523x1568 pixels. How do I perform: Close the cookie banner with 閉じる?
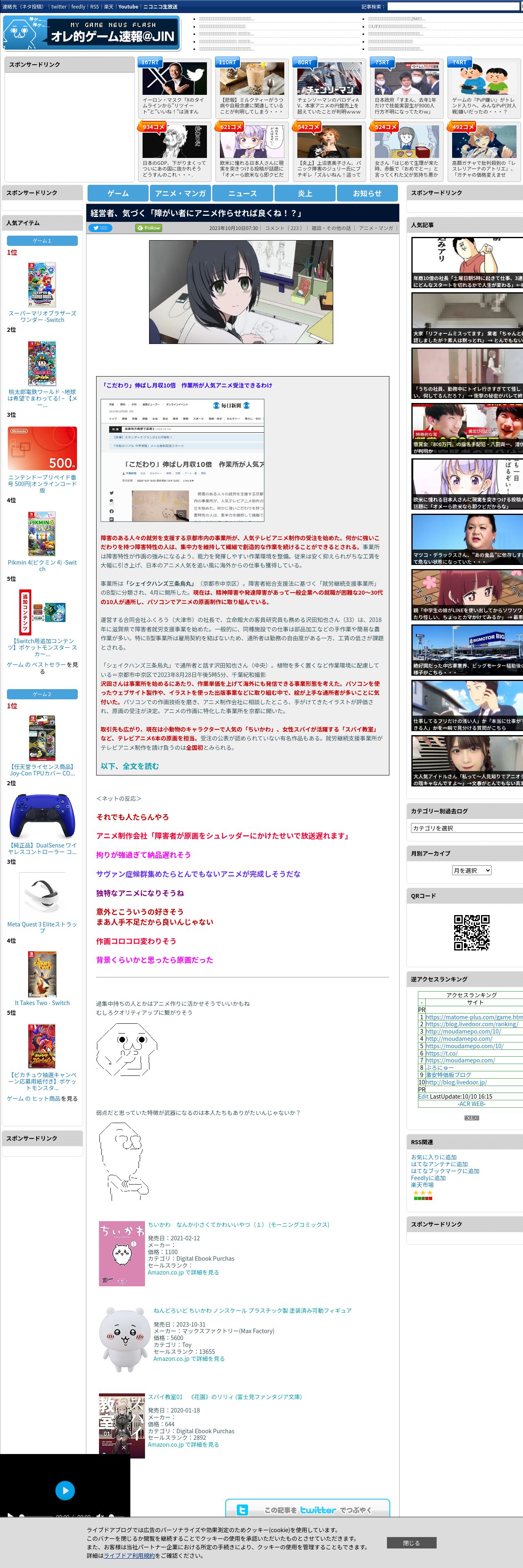411,1543
